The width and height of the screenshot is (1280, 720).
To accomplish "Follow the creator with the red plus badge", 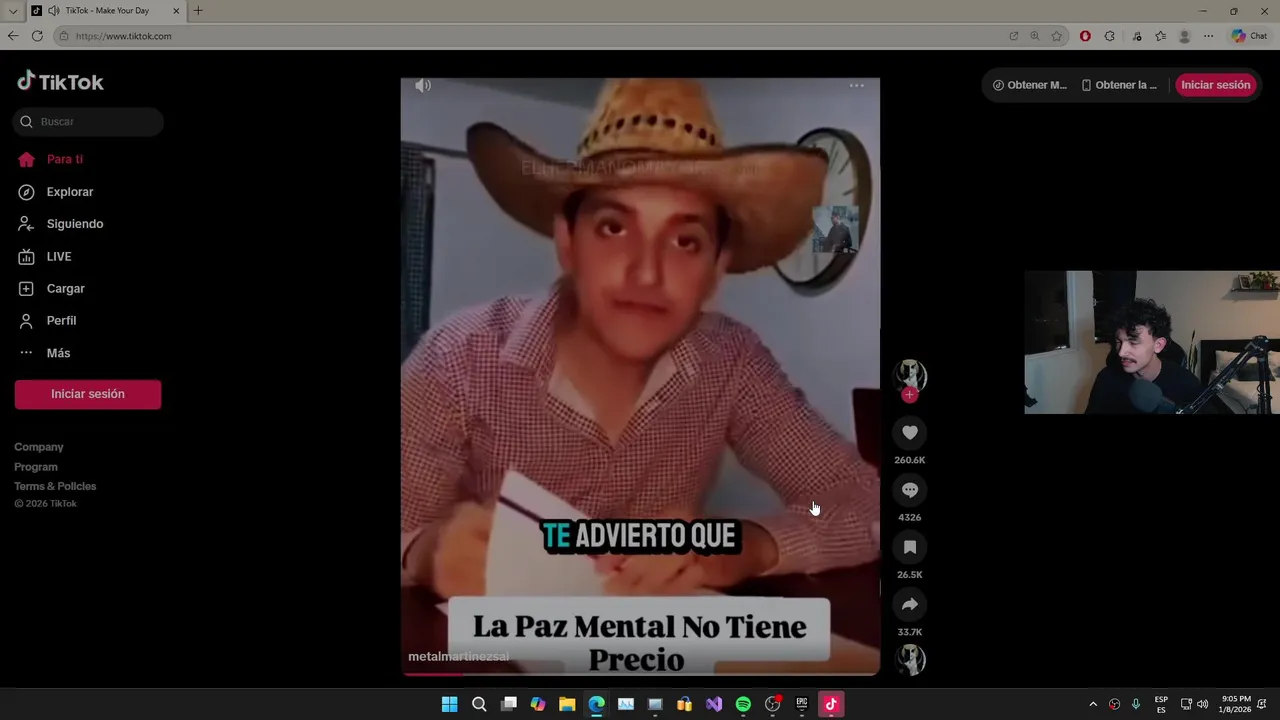I will tap(909, 395).
